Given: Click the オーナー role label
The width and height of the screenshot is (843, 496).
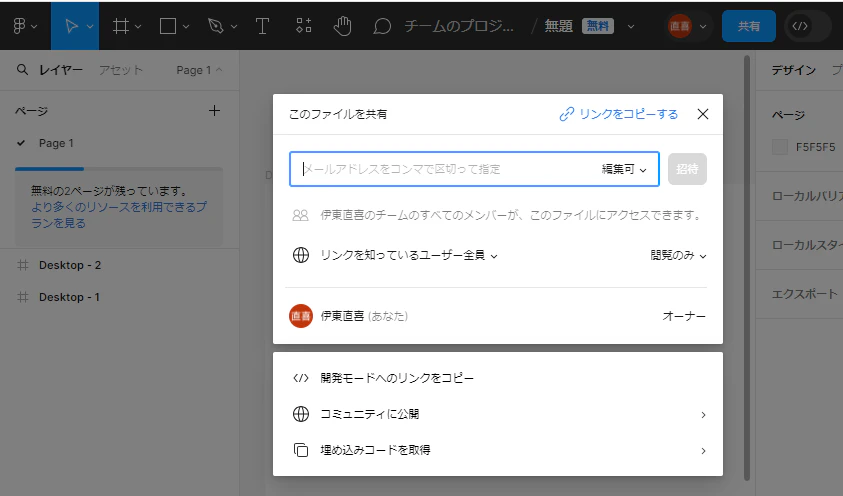Looking at the screenshot, I should pos(684,316).
